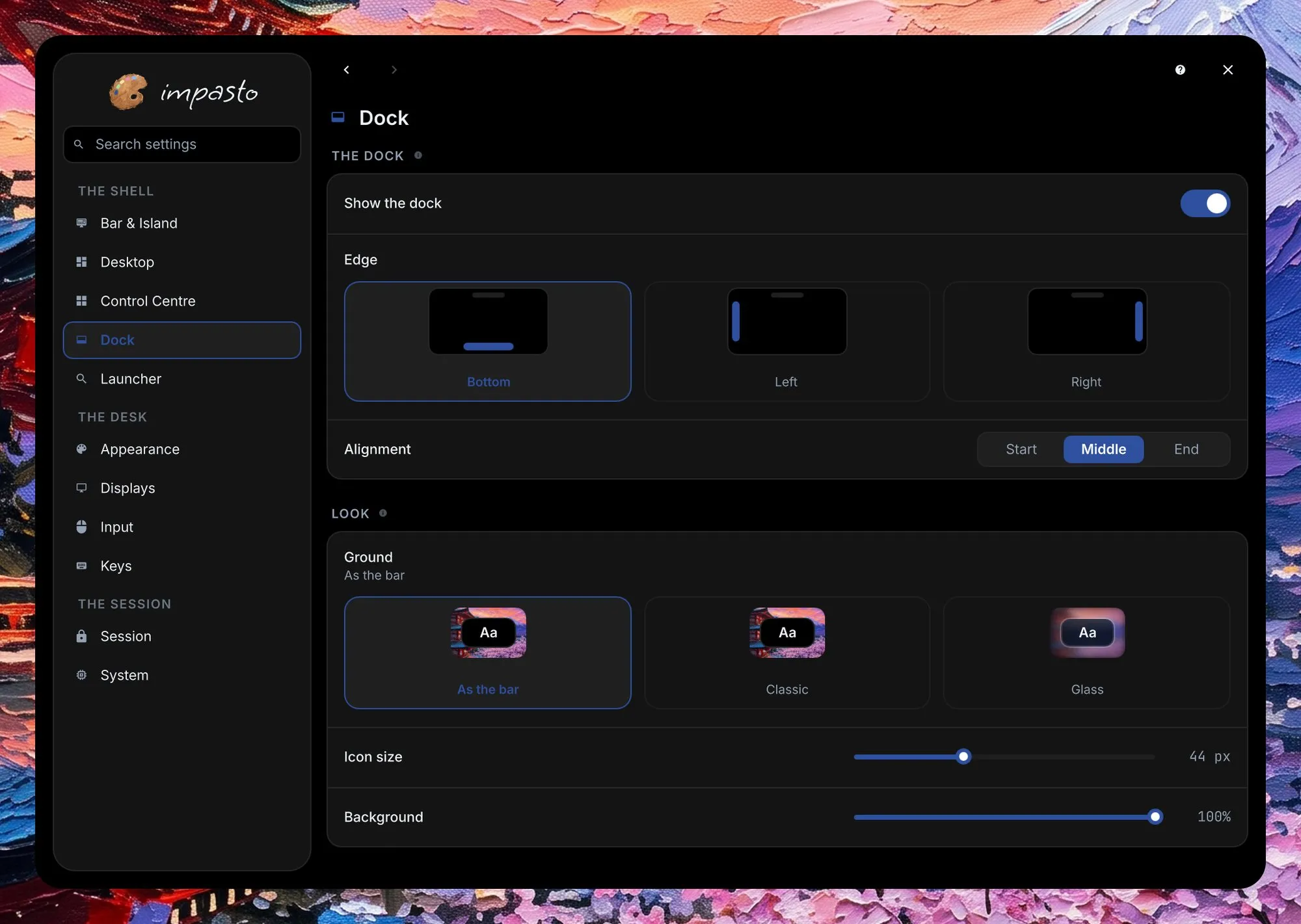Click the info dot beside LOOK heading
Screen dimensions: 1301x924
(x=383, y=513)
